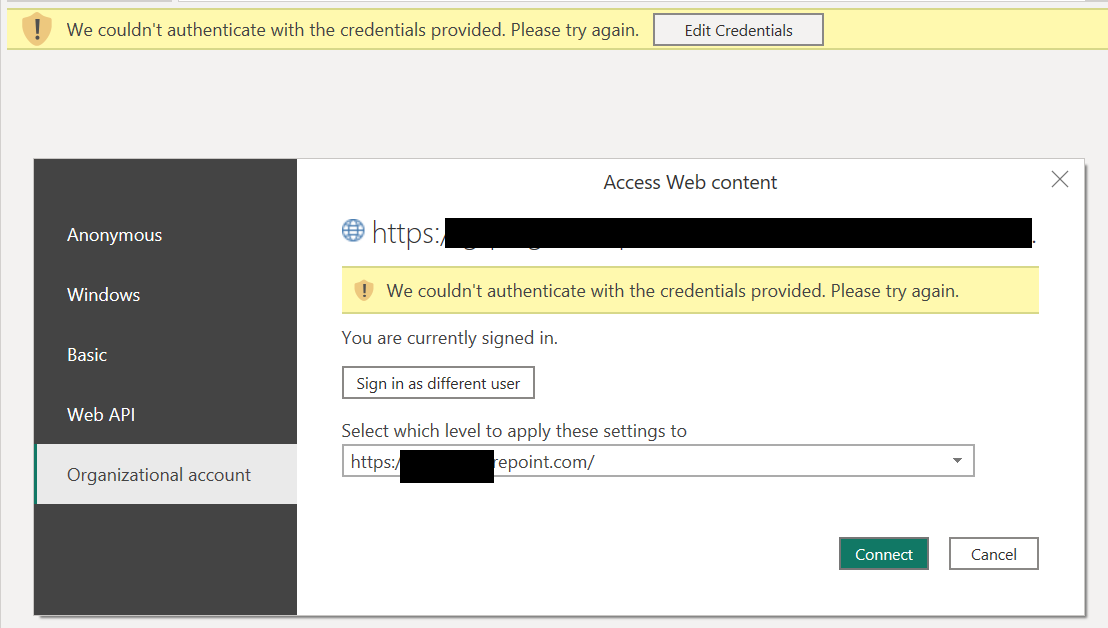Screen dimensions: 1108x628
Task: Click the green Connect button
Action: click(x=883, y=555)
